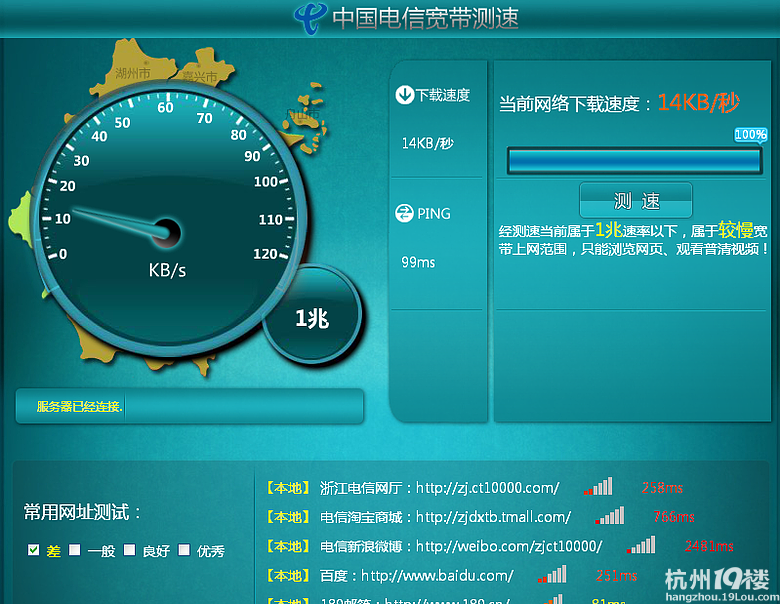
Task: Click signal bars icon for 百度
Action: tap(551, 575)
